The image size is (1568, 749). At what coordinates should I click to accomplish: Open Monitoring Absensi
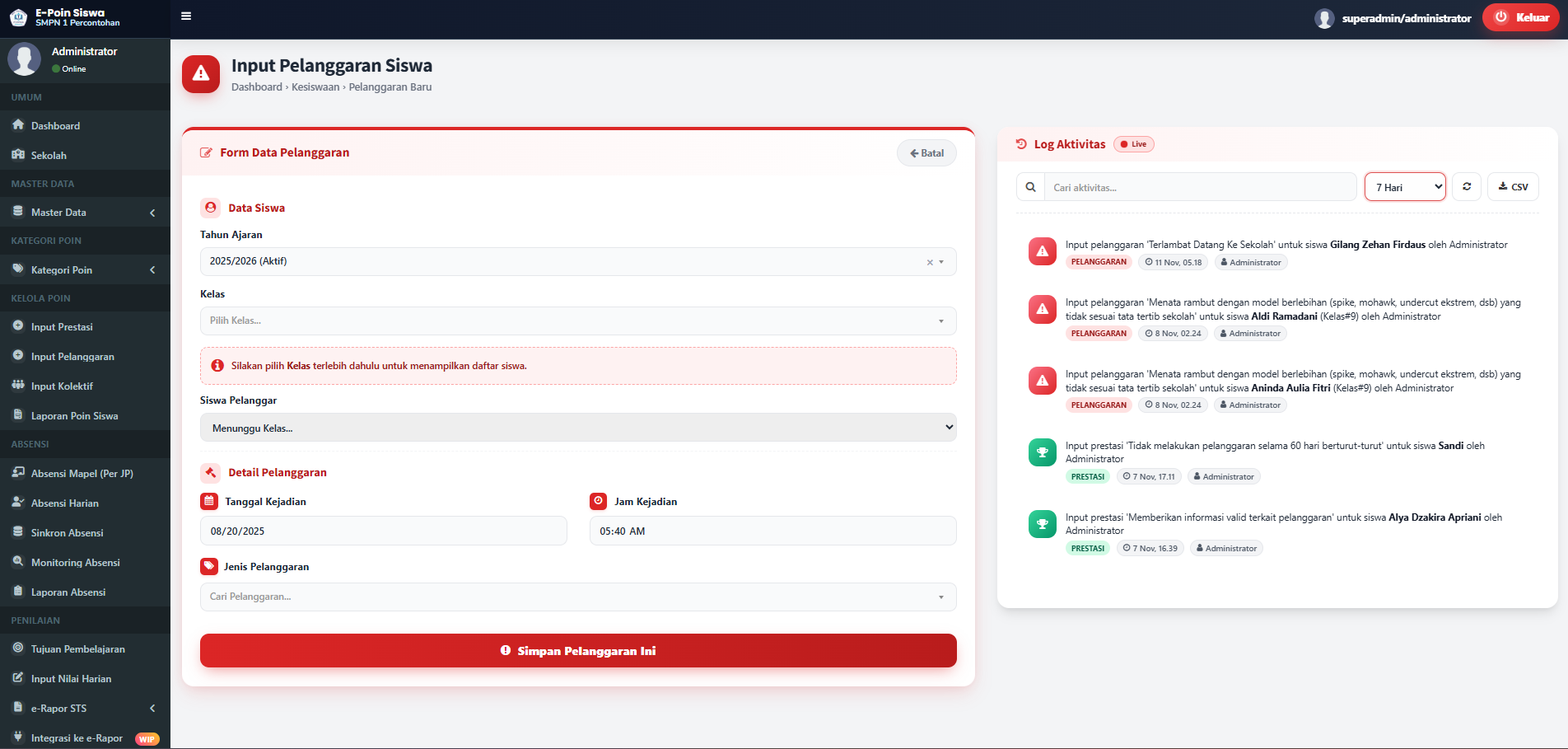[x=73, y=562]
